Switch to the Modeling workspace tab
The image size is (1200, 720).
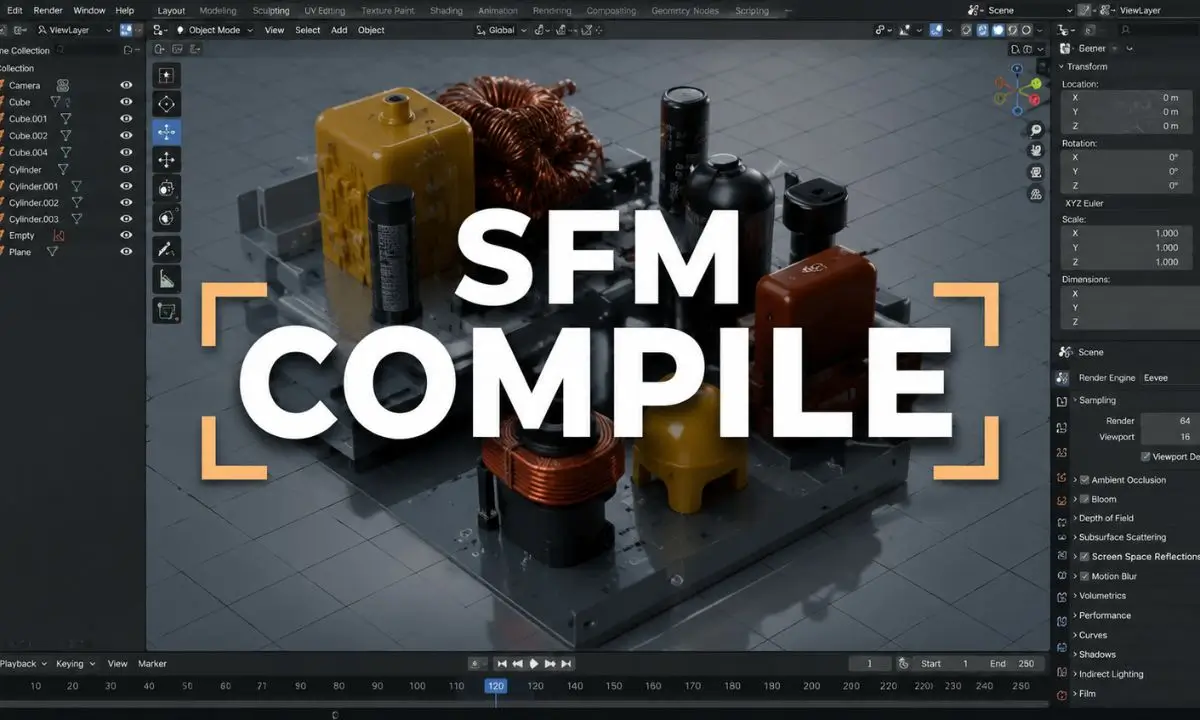point(218,11)
